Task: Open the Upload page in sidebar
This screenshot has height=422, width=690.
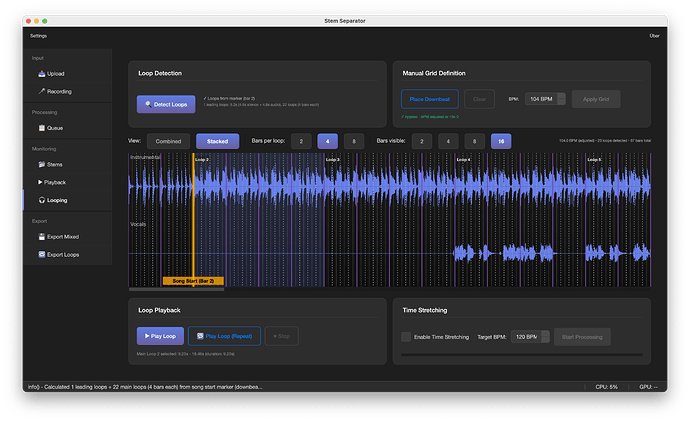Action: coord(56,74)
